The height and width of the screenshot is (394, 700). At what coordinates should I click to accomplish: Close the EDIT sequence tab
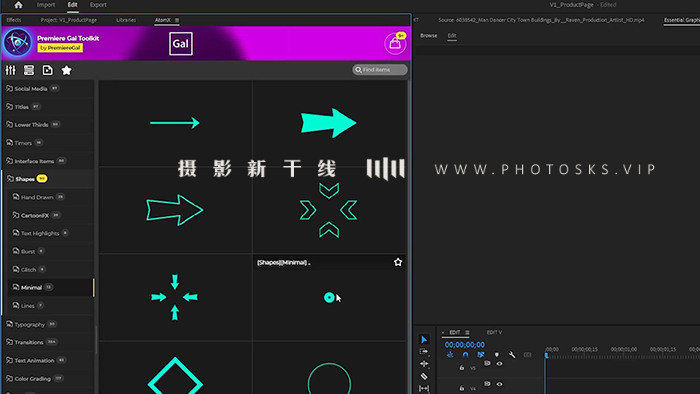pos(443,332)
